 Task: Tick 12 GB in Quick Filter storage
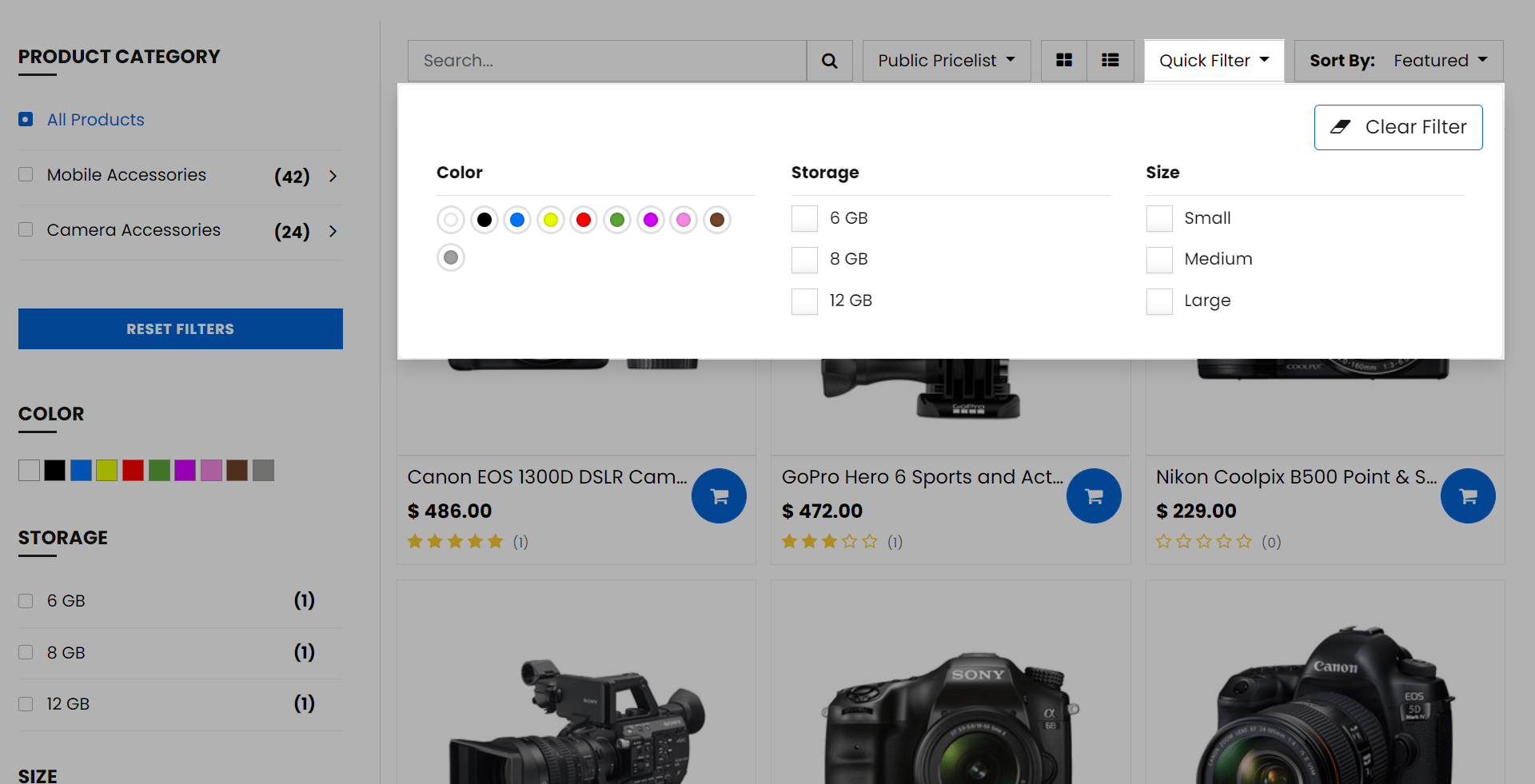[x=804, y=301]
